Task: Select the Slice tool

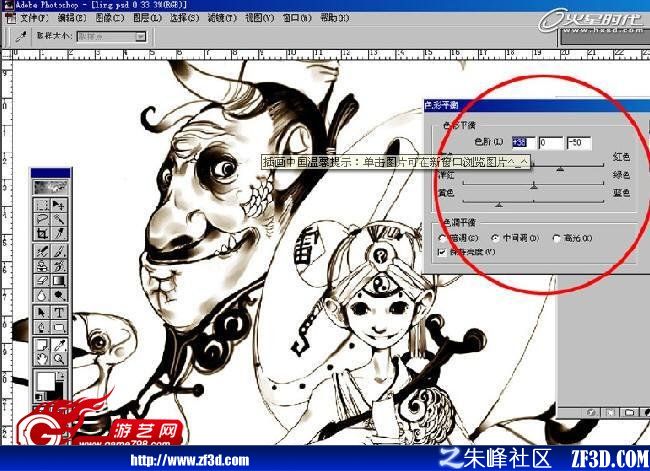Action: click(x=58, y=233)
